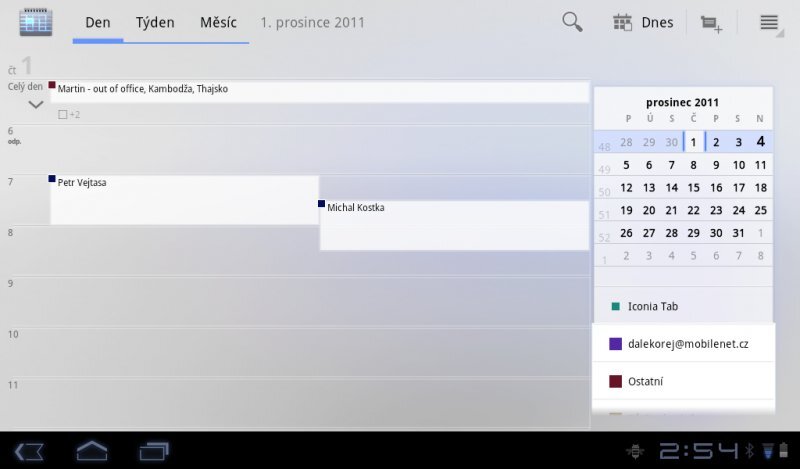
Task: Switch to the Měsíc tab
Action: tap(218, 23)
